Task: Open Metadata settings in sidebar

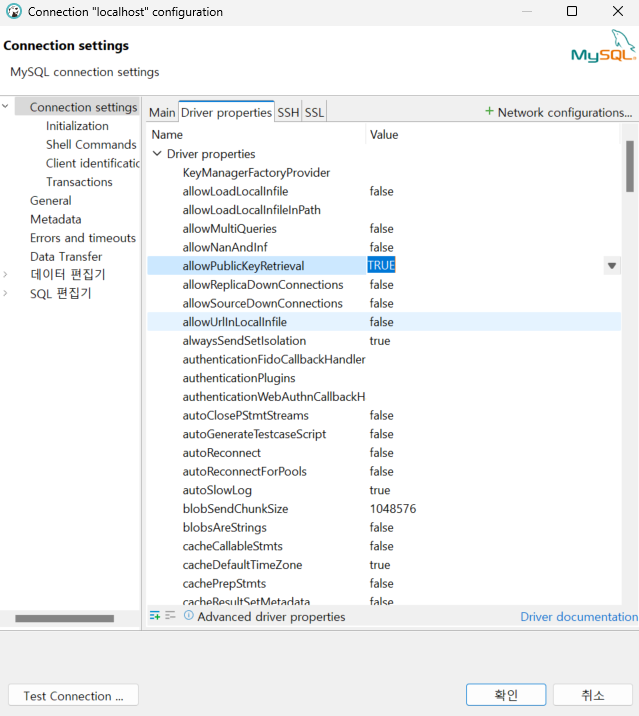Action: click(x=56, y=219)
